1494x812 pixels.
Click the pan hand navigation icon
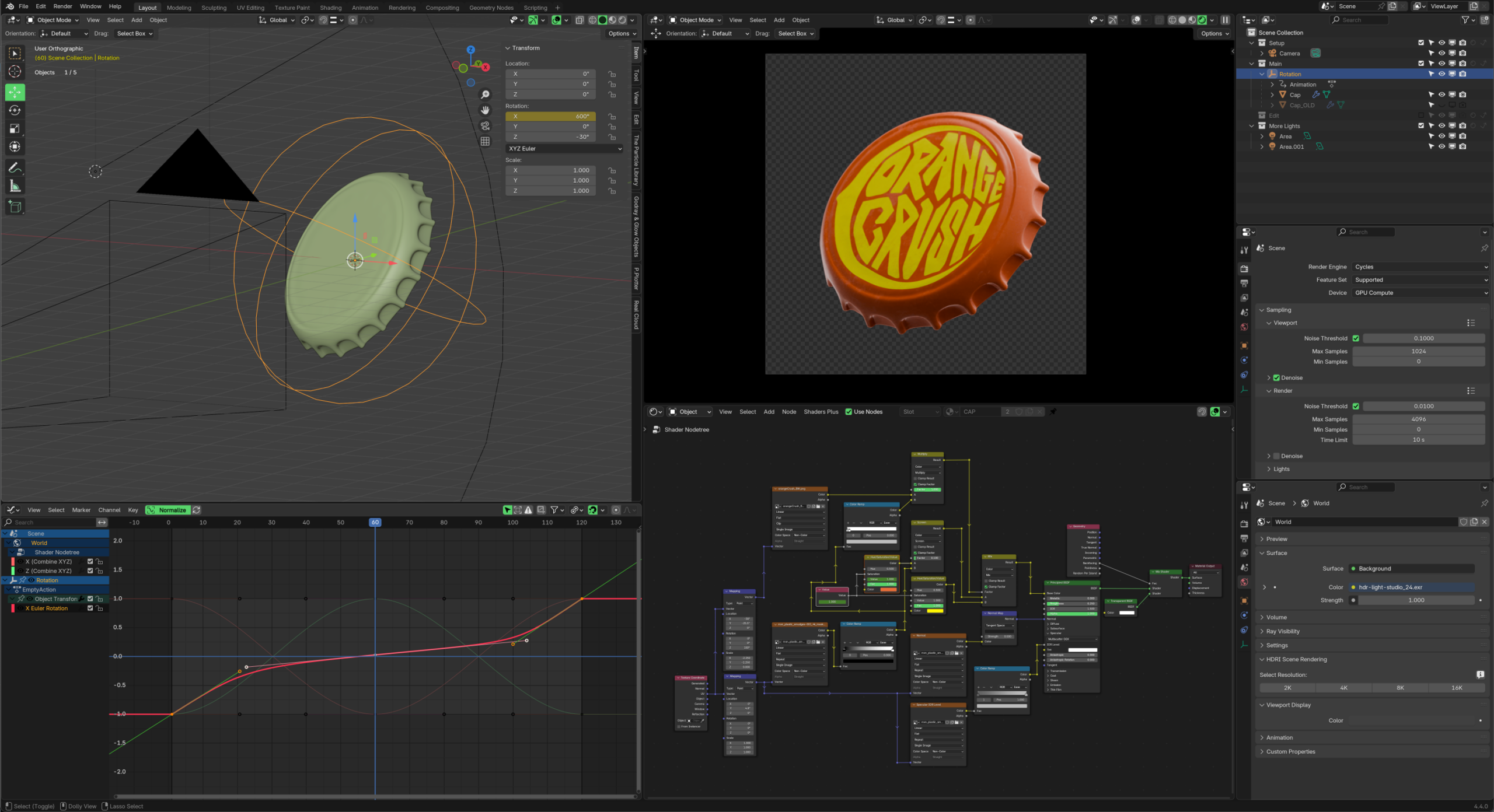(x=485, y=110)
